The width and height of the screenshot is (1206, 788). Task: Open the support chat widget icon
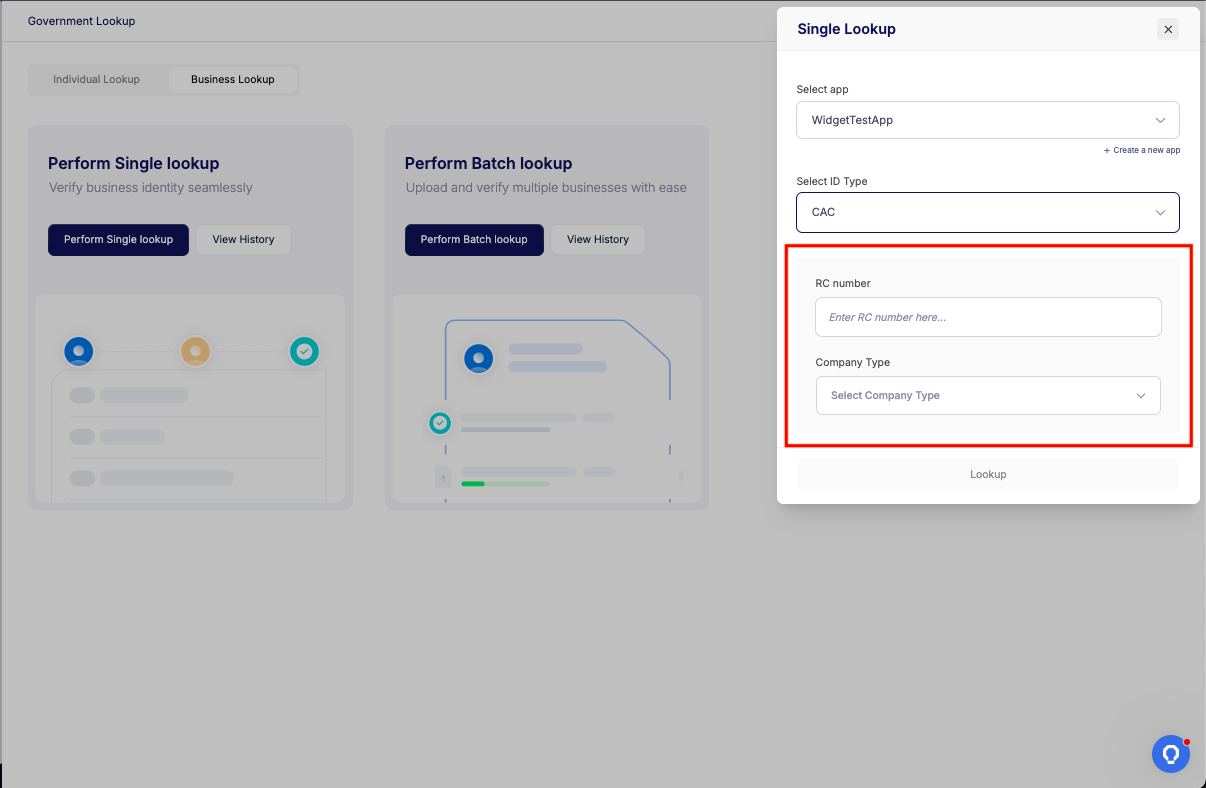[1170, 753]
